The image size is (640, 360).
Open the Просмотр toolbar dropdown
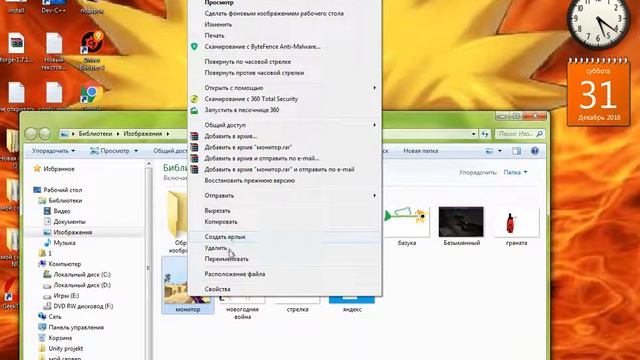(x=114, y=151)
